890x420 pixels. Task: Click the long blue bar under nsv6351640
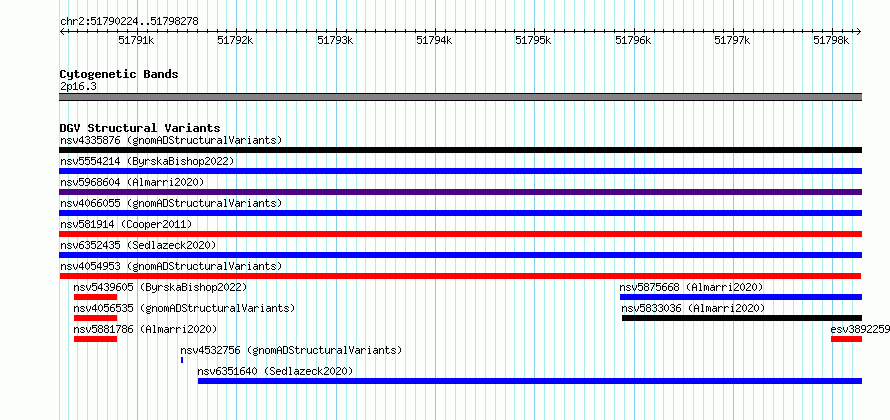click(530, 381)
